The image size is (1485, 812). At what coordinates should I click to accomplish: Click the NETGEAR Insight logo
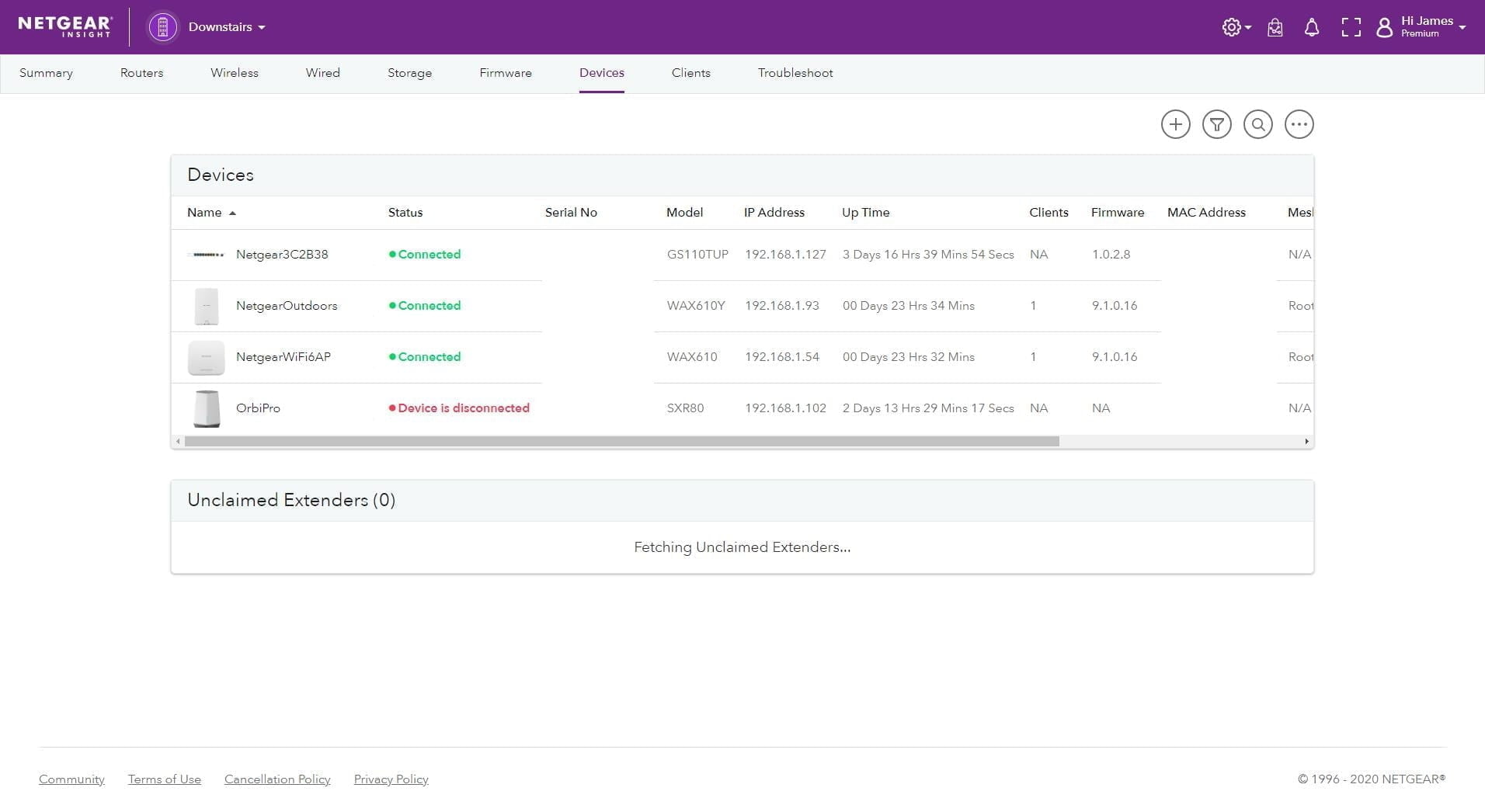65,26
